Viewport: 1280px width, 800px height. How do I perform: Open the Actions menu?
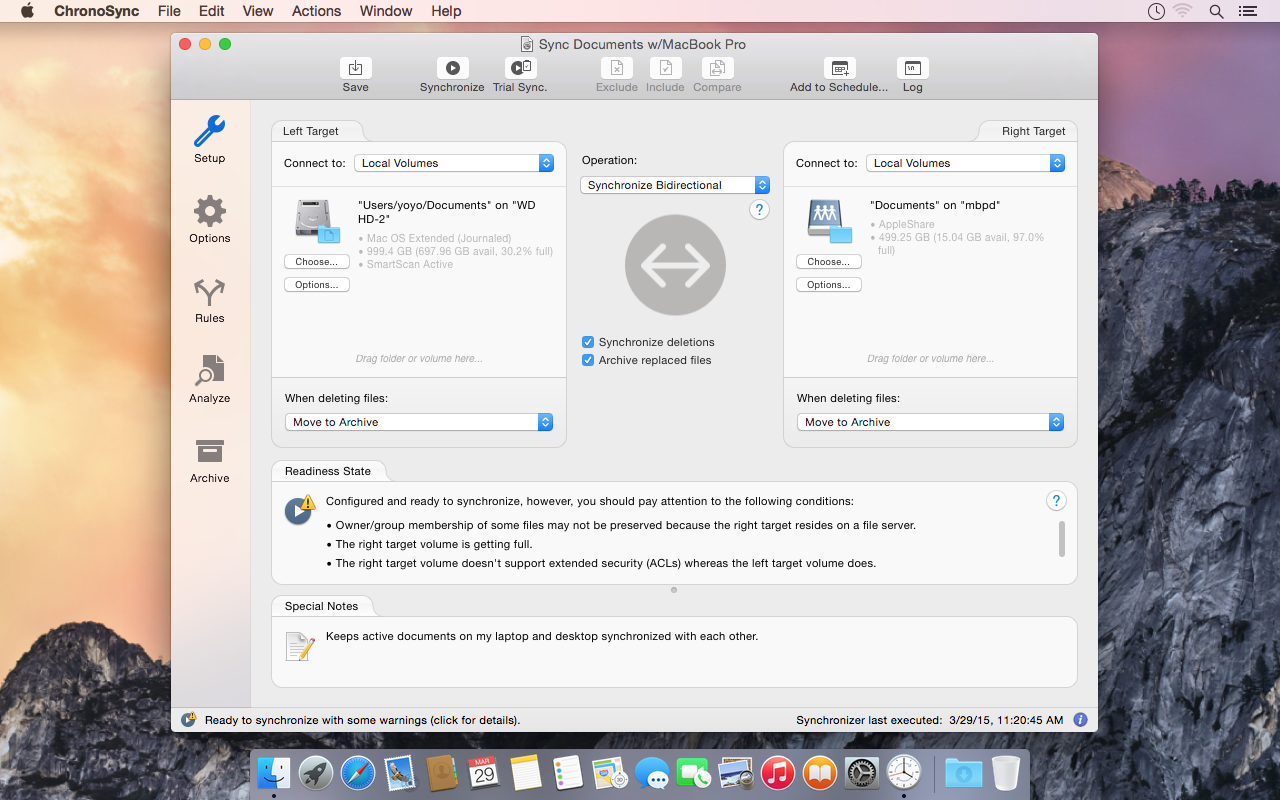[x=316, y=11]
